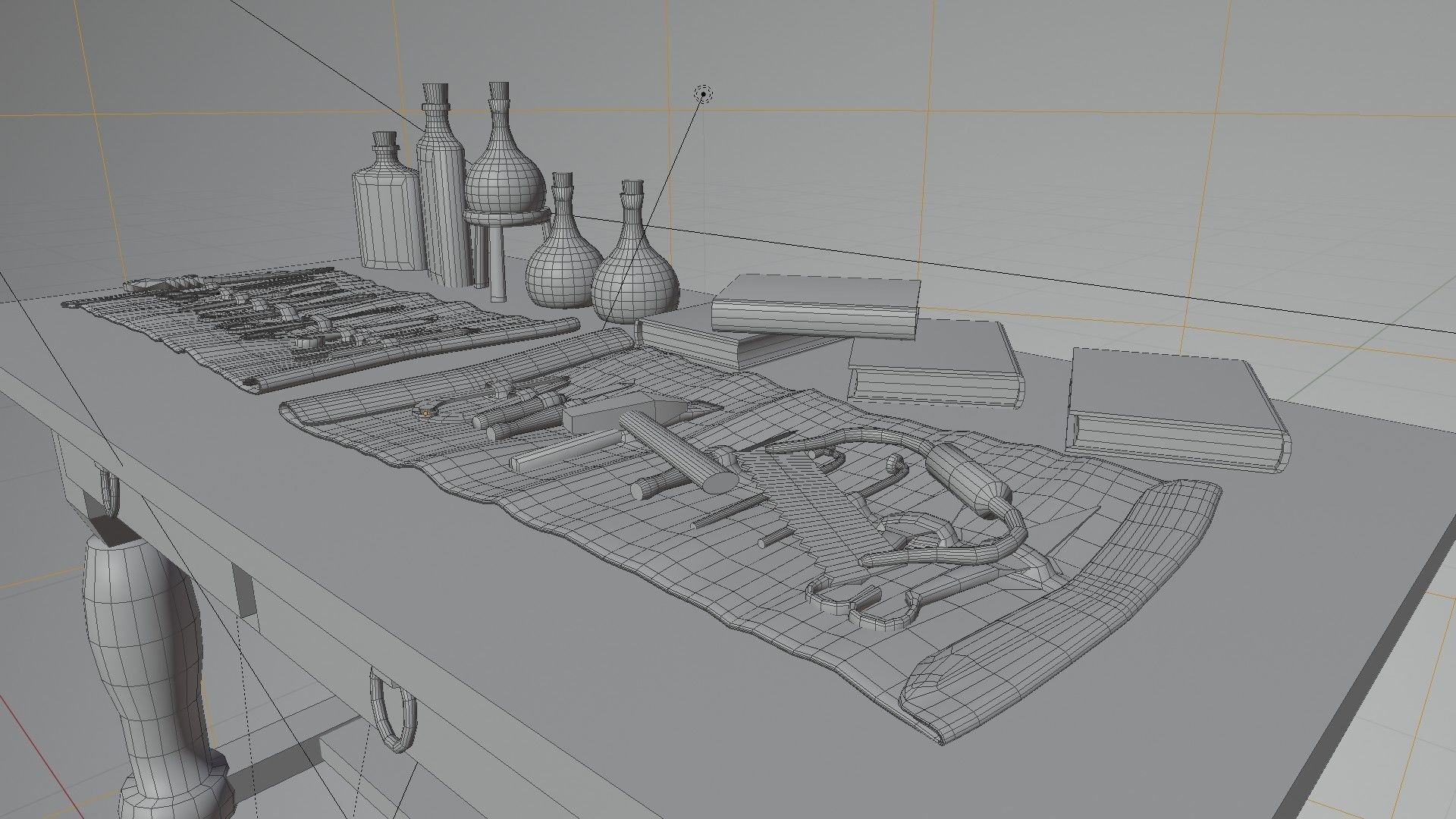Select the lower drawer ring handle
Viewport: 1456px width, 819px height.
pos(394,711)
